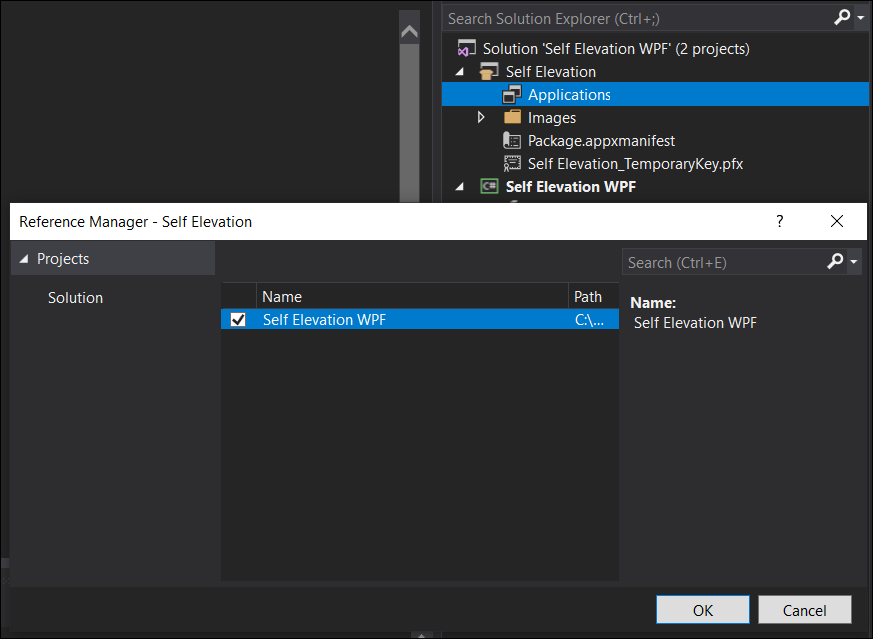
Task: Click the C:\... path cell
Action: click(590, 320)
